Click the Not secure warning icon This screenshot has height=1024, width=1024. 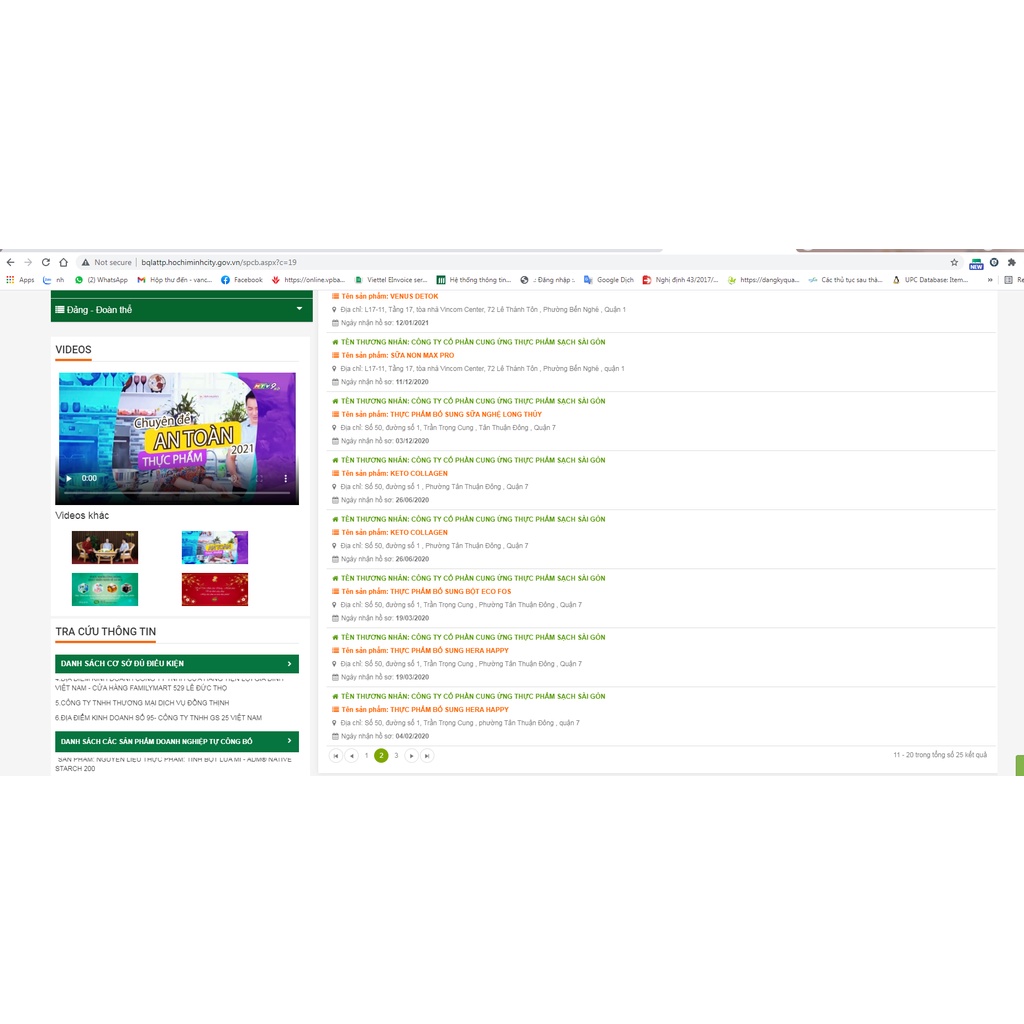coord(85,263)
